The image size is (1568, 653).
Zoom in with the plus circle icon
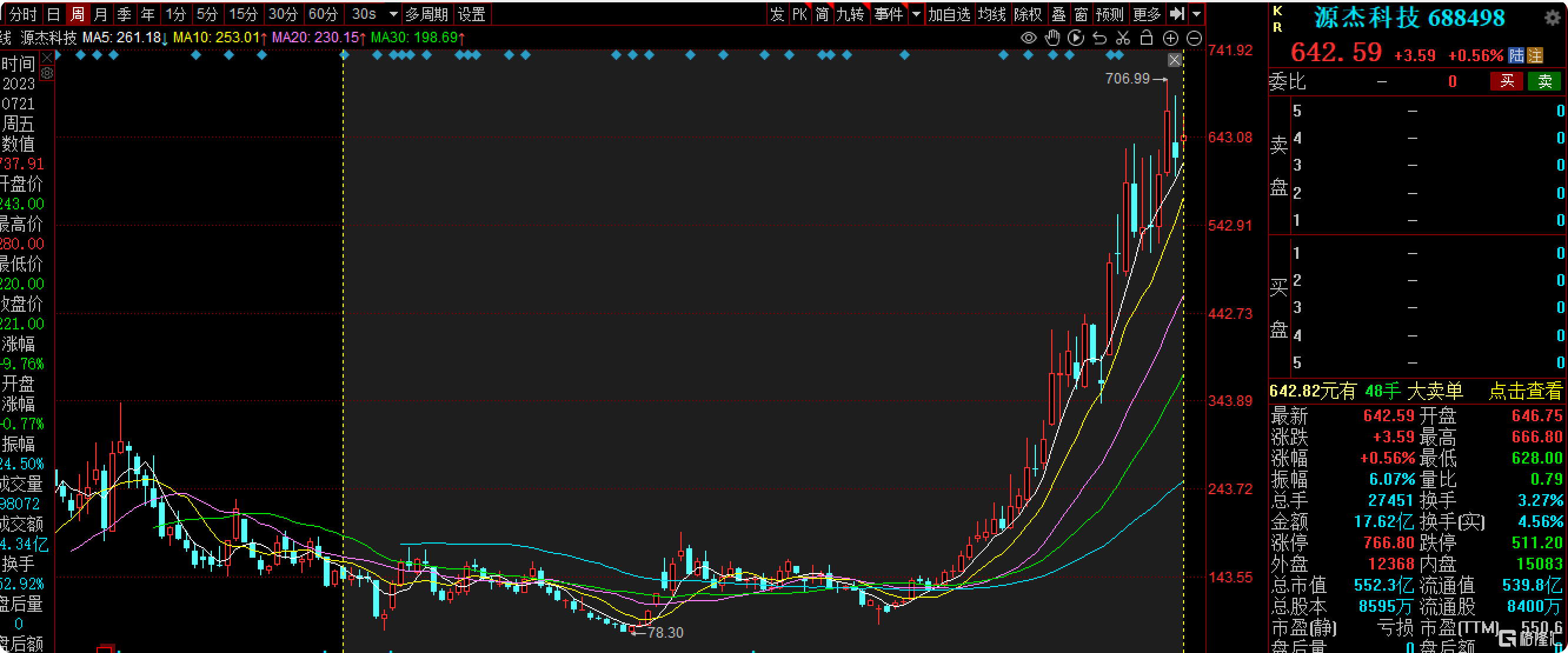pos(1171,38)
